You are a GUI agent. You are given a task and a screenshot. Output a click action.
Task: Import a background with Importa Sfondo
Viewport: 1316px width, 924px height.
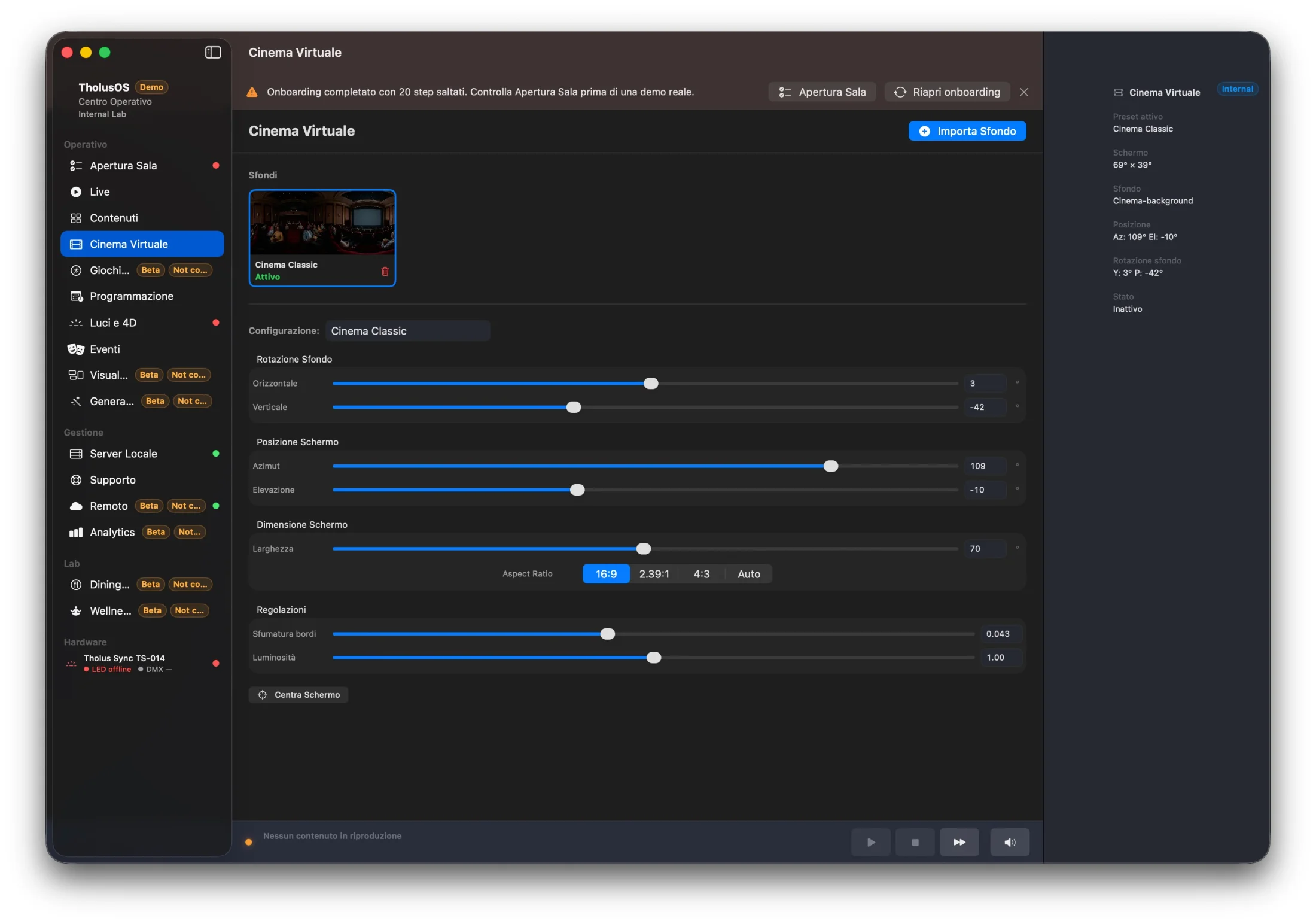pos(967,131)
